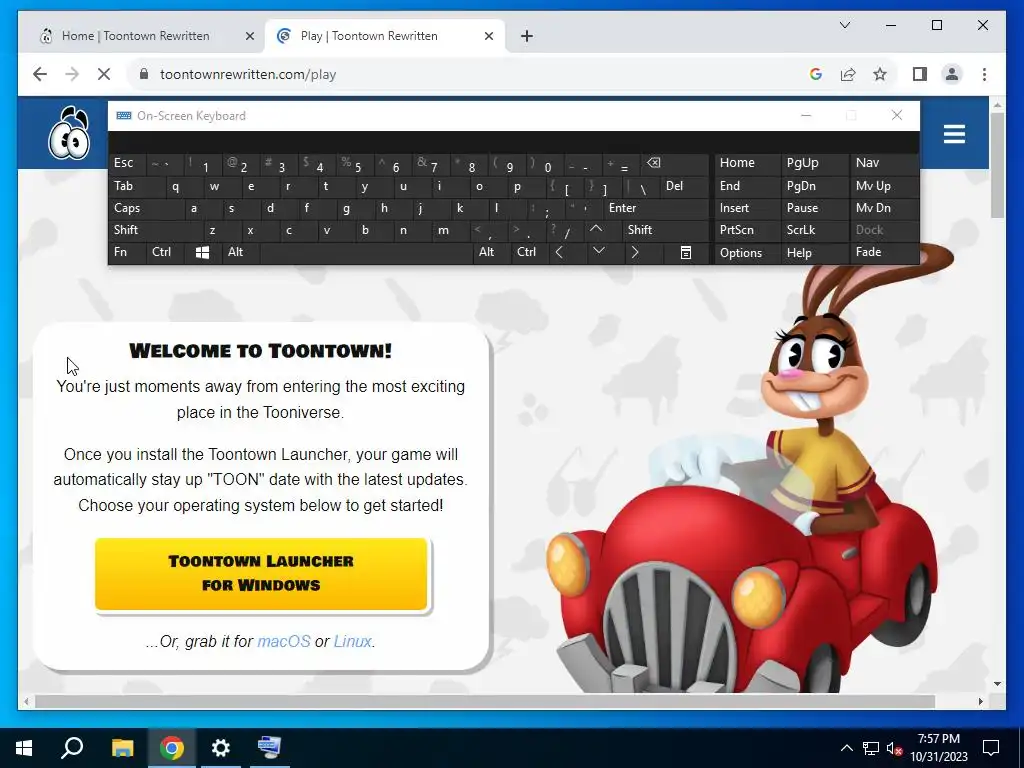
Task: Open the hamburger menu on the website
Action: point(954,135)
